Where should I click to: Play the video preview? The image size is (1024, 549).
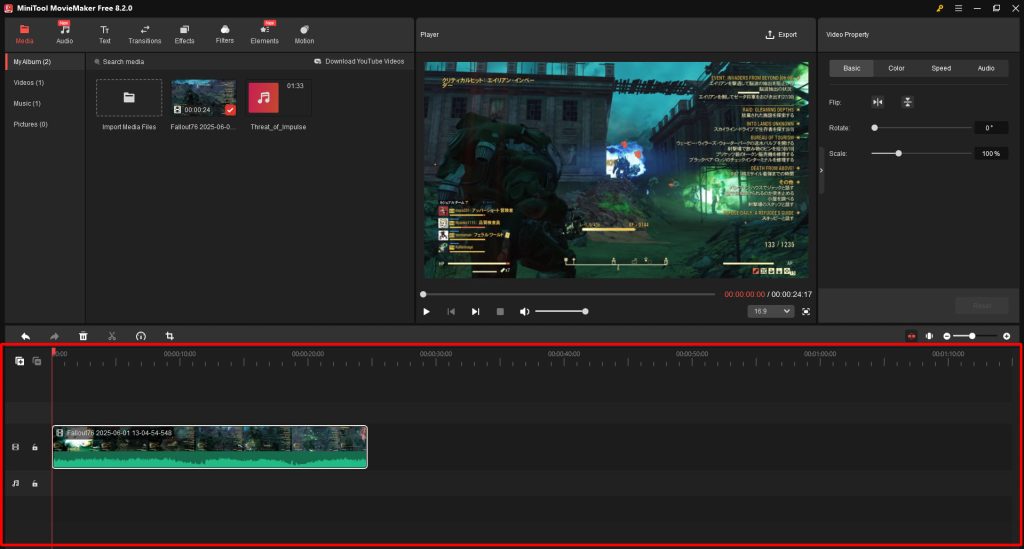[x=426, y=312]
